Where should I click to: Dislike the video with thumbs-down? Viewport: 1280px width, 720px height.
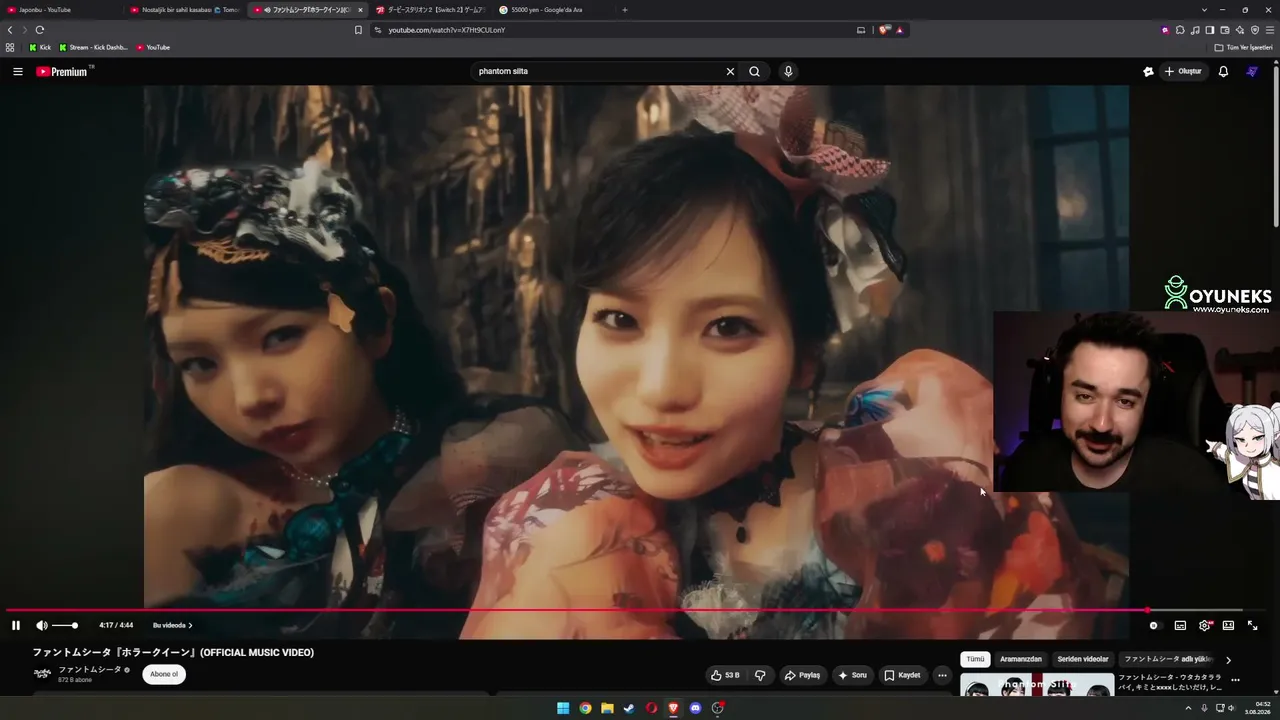(760, 675)
